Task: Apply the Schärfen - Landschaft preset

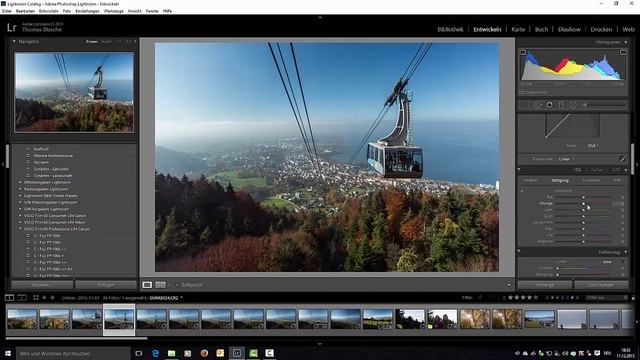Action: click(x=53, y=176)
